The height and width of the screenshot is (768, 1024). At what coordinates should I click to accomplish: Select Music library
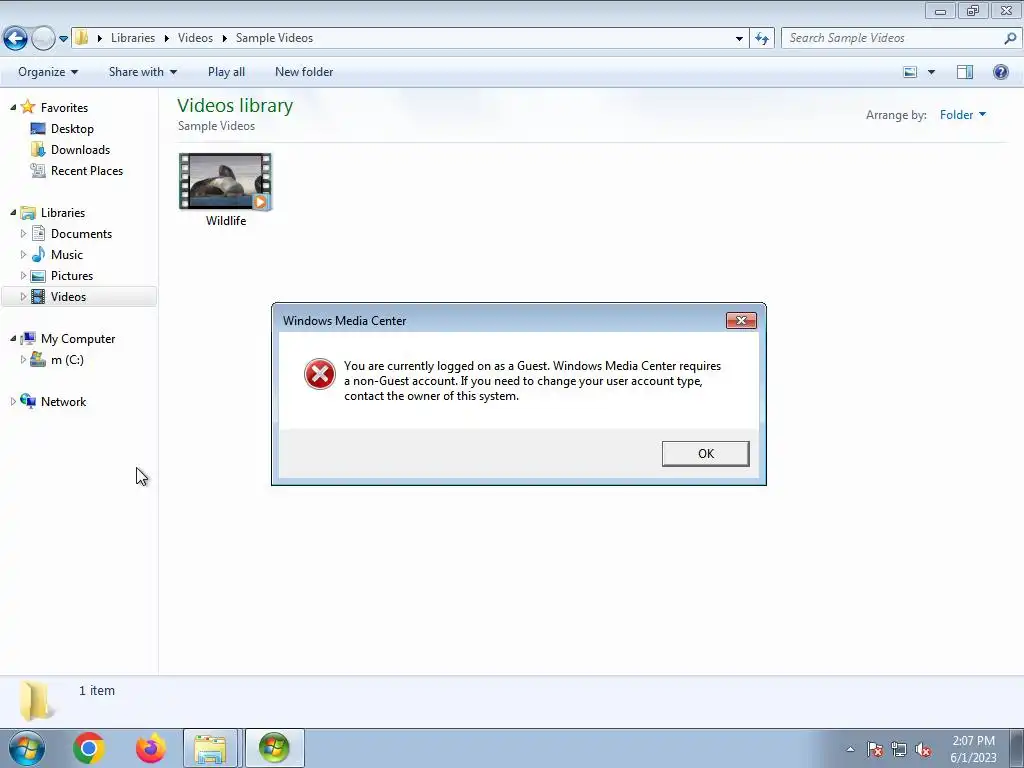pyautogui.click(x=67, y=255)
